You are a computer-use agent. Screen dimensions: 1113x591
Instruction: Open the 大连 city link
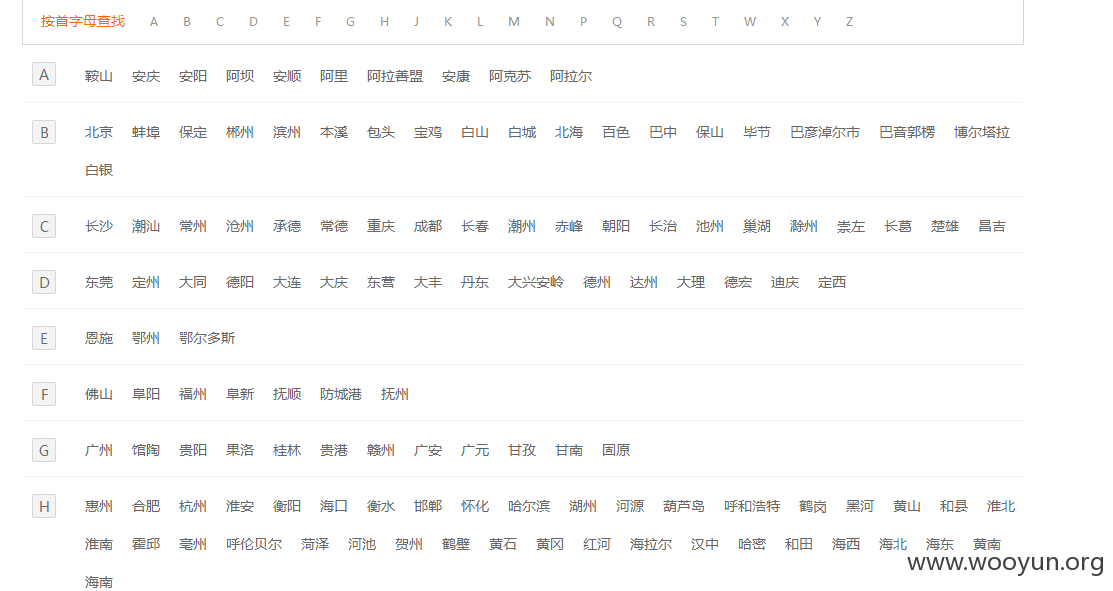pyautogui.click(x=287, y=282)
